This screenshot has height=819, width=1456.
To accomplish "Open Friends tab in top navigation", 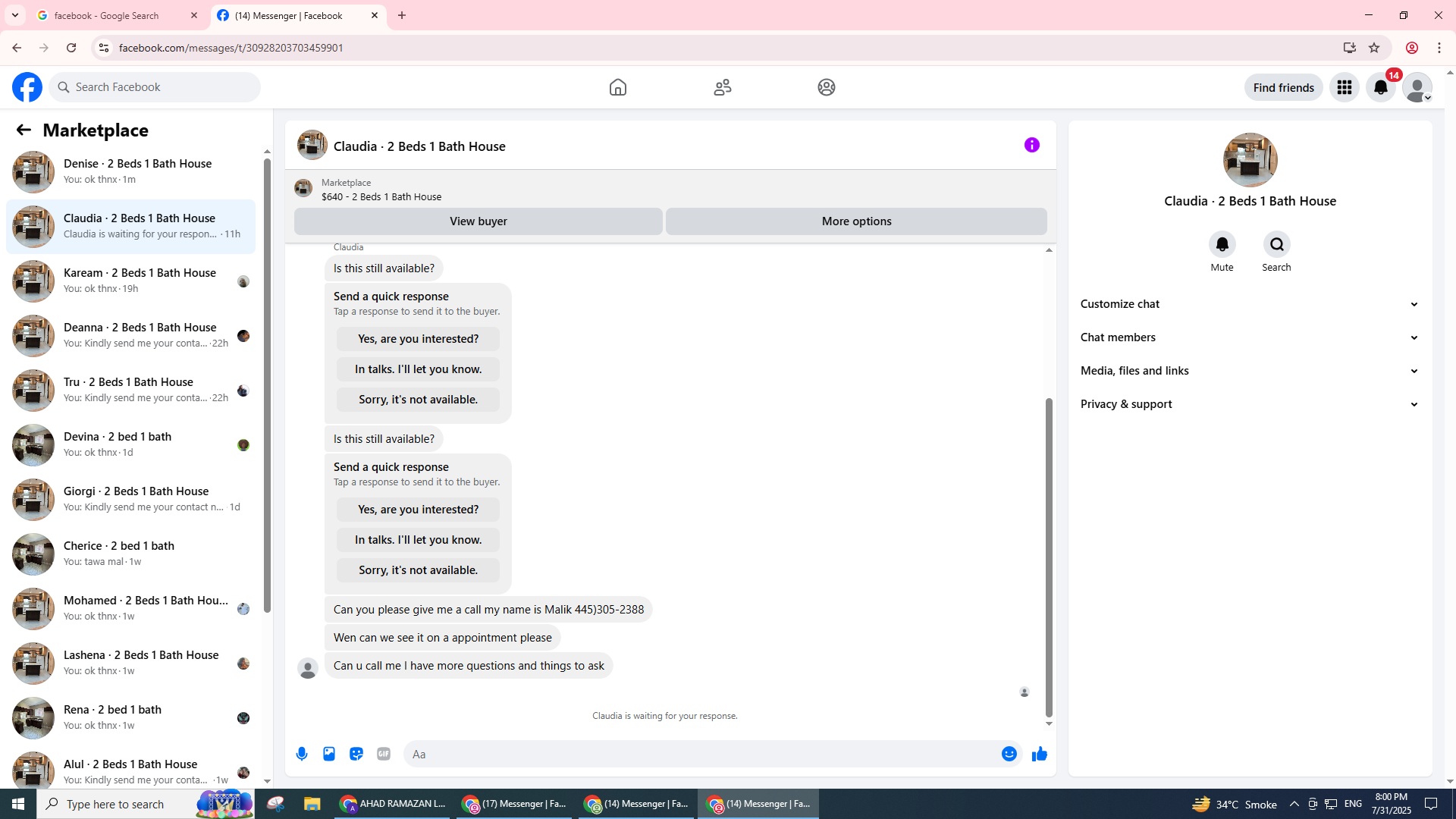I will click(722, 87).
